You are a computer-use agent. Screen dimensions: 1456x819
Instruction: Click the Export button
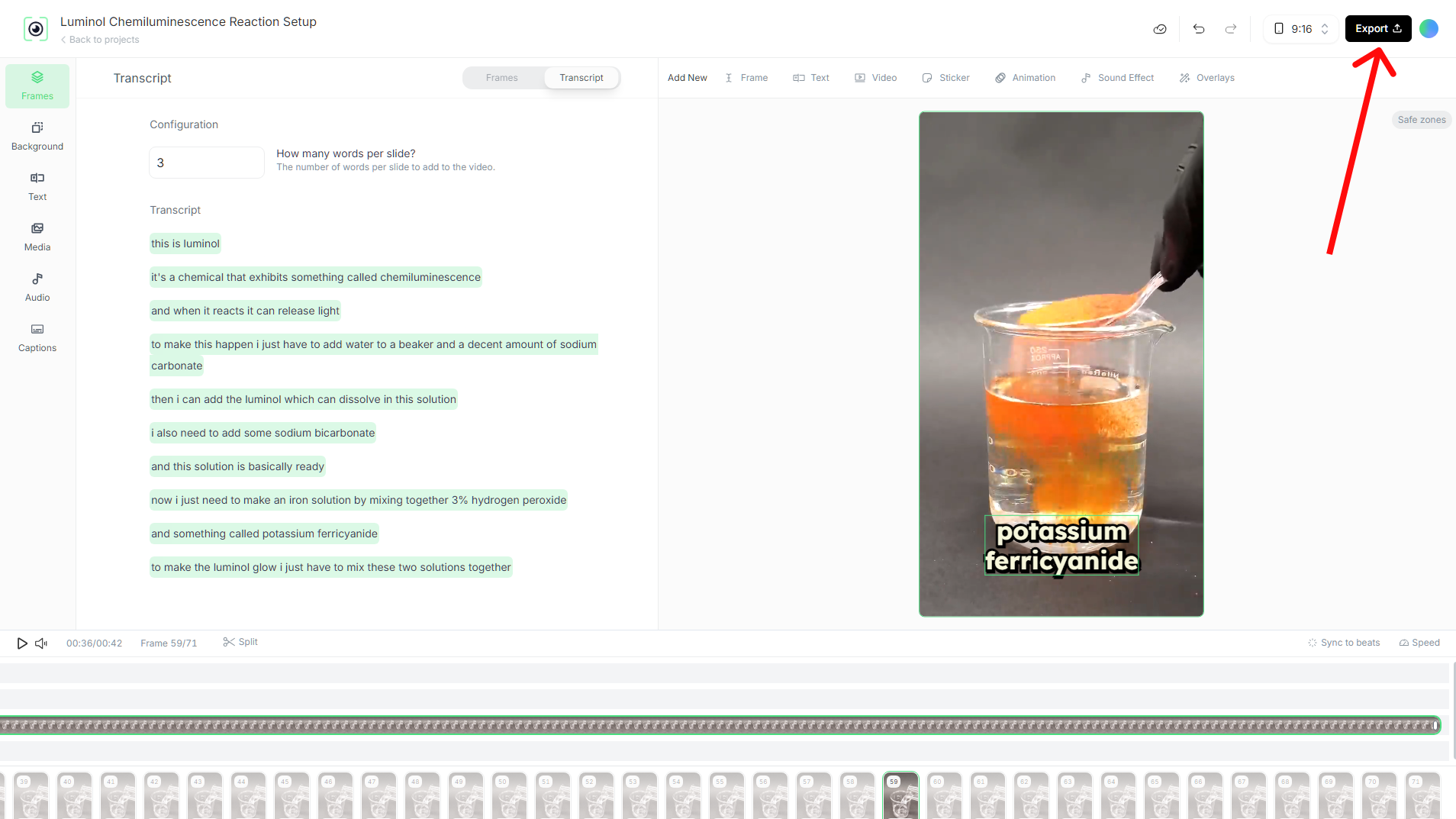pyautogui.click(x=1377, y=29)
